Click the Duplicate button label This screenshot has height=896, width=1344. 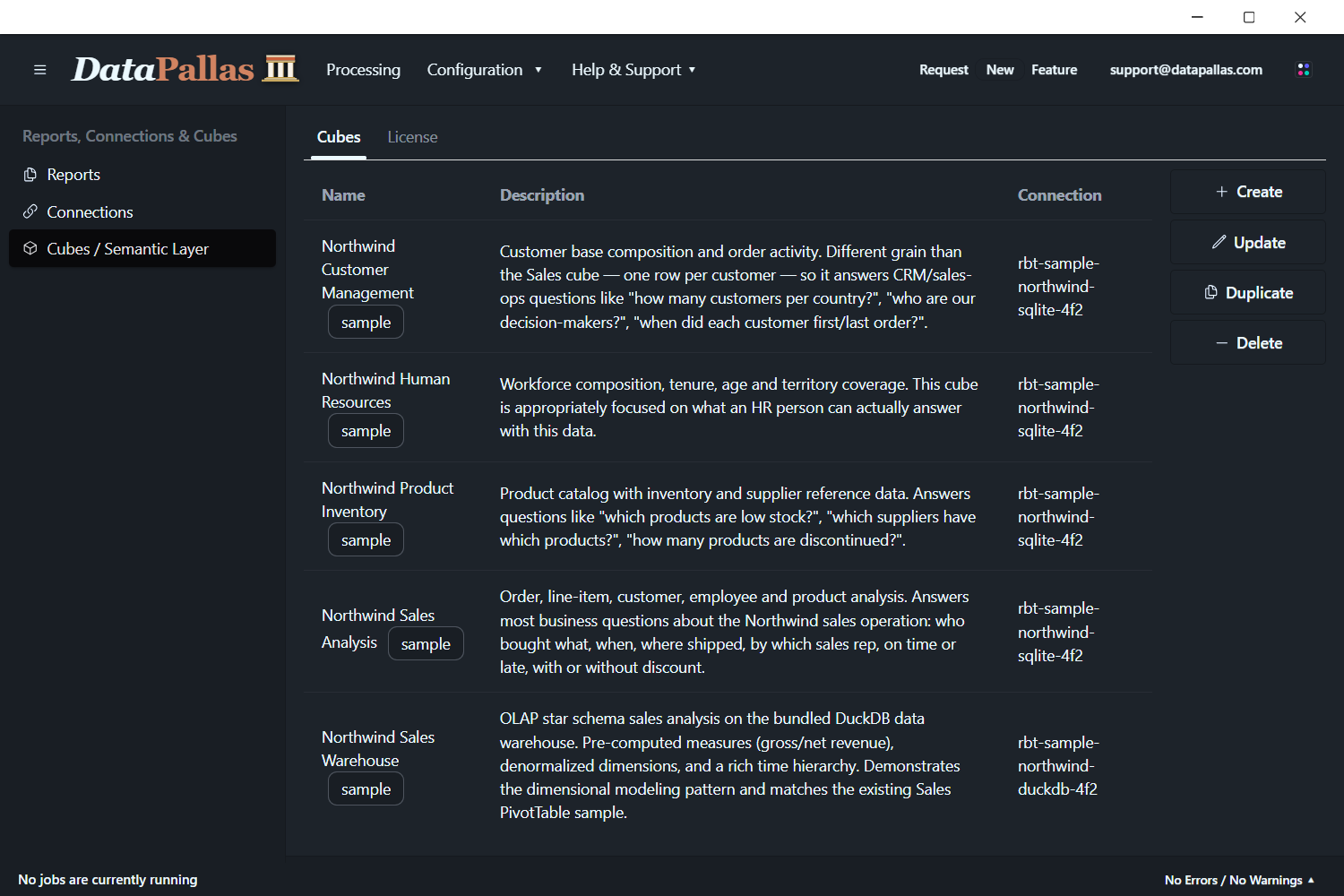[x=1259, y=293]
